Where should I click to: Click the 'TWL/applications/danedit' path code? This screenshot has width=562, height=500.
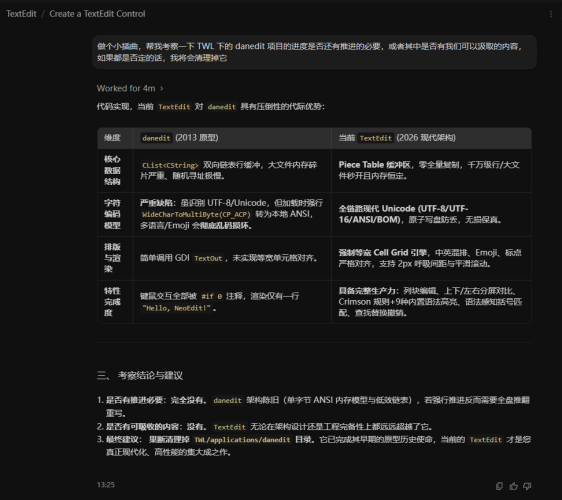(x=242, y=440)
